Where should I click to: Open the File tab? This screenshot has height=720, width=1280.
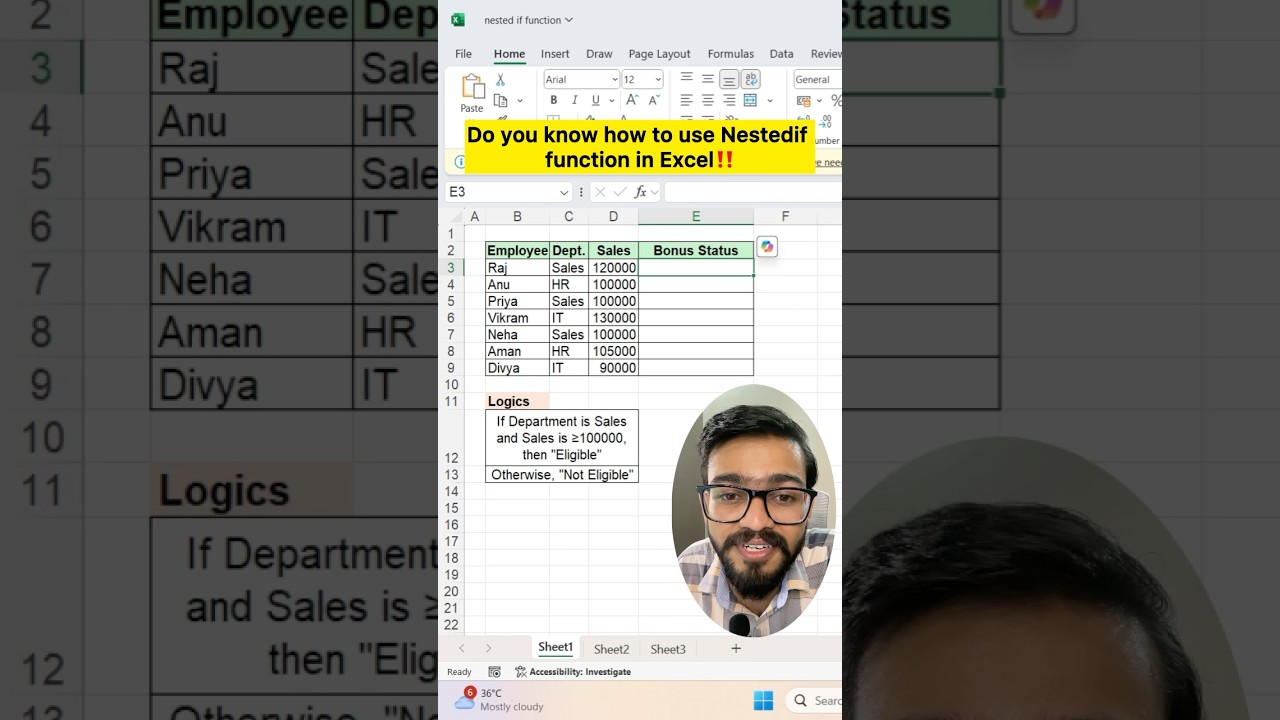[463, 54]
